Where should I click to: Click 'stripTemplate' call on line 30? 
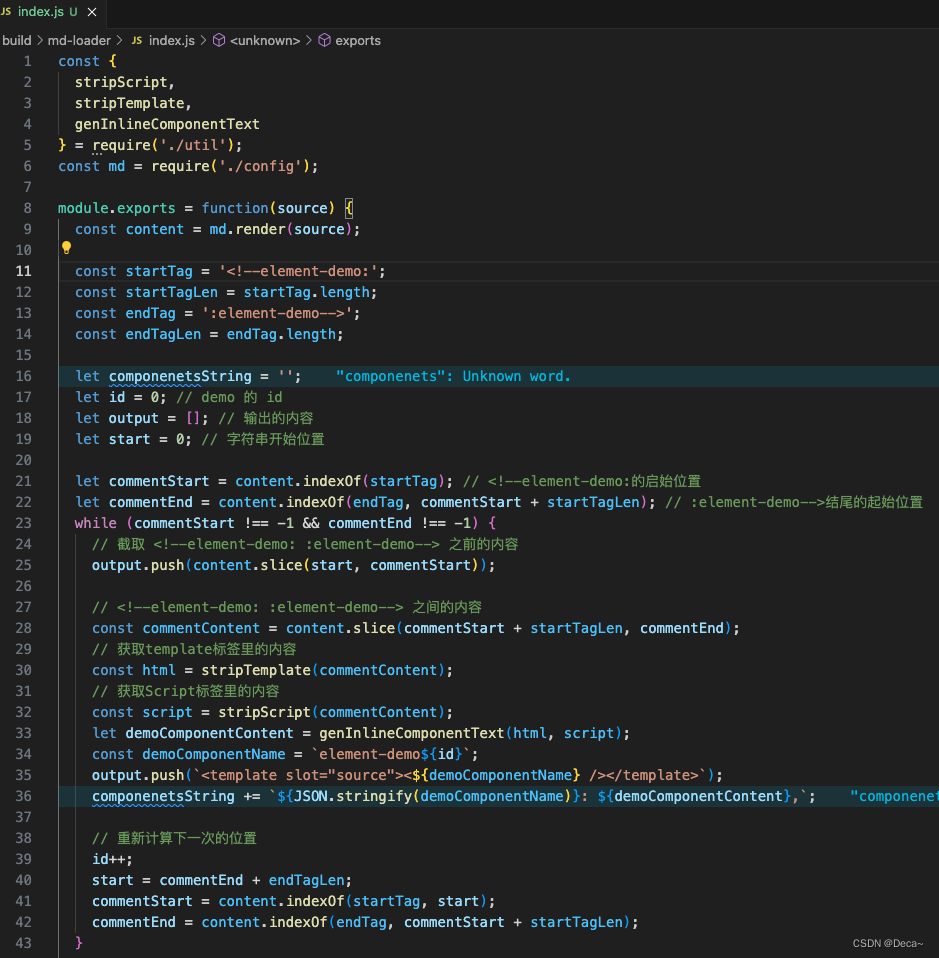pyautogui.click(x=256, y=670)
